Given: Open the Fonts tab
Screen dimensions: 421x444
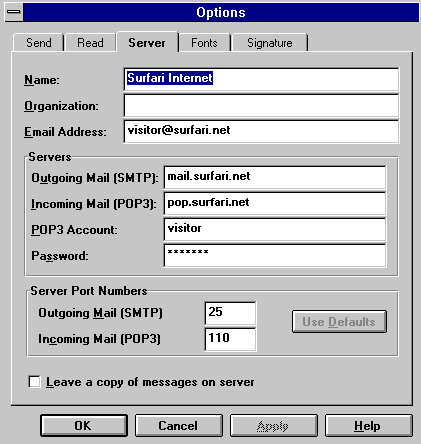Looking at the screenshot, I should [204, 43].
